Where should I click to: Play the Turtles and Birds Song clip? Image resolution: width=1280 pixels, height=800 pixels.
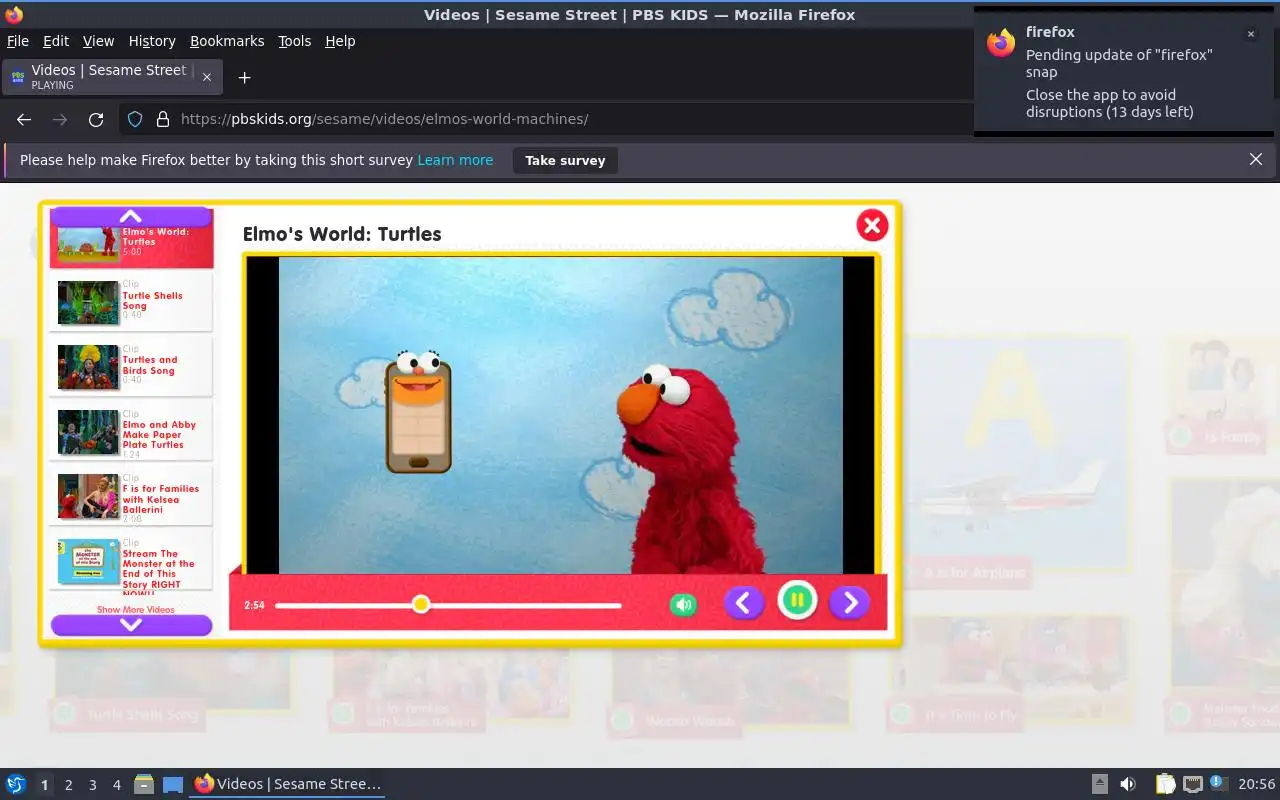132,366
